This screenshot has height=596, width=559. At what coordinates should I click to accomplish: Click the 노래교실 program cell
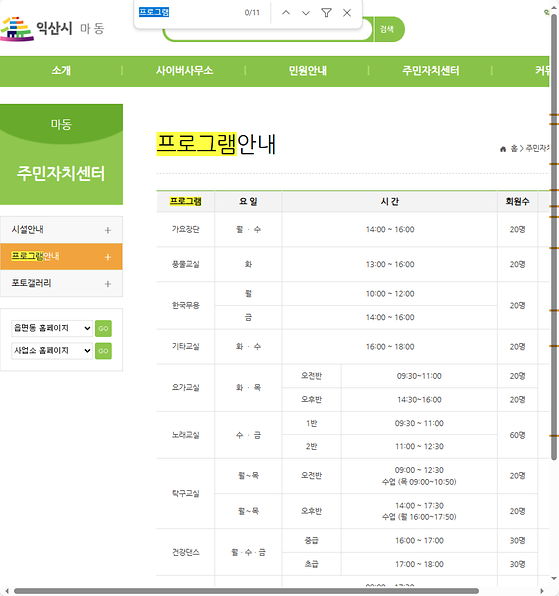click(x=185, y=435)
